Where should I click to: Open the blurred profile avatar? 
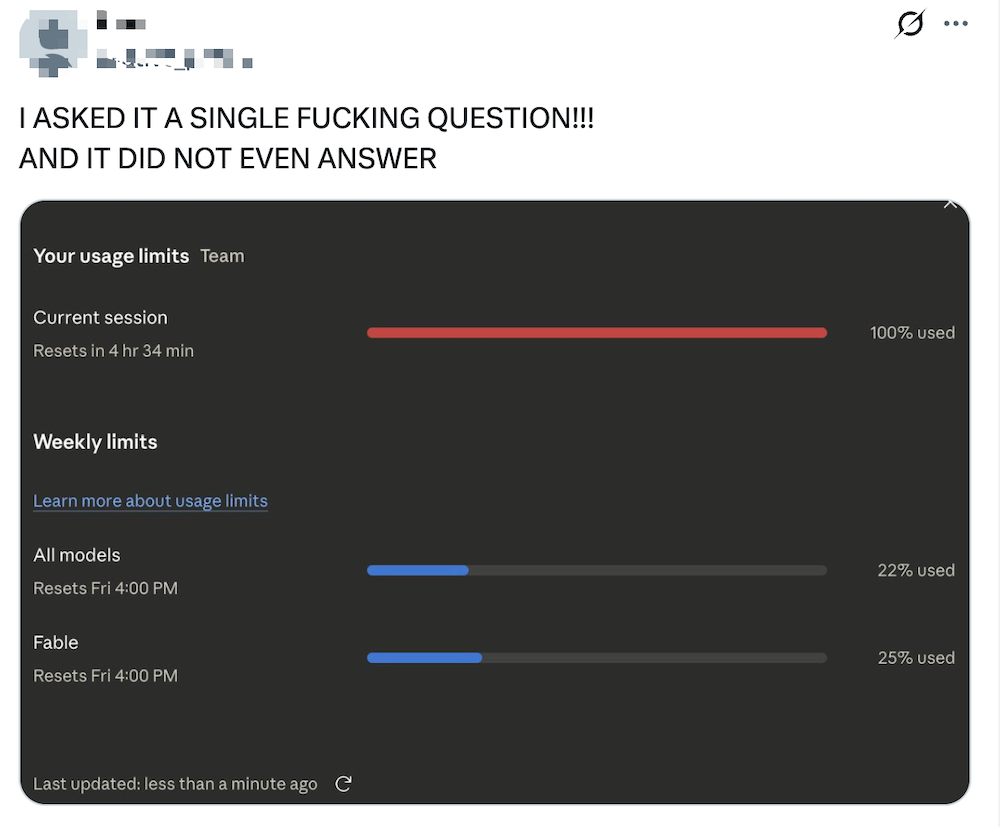[x=52, y=43]
